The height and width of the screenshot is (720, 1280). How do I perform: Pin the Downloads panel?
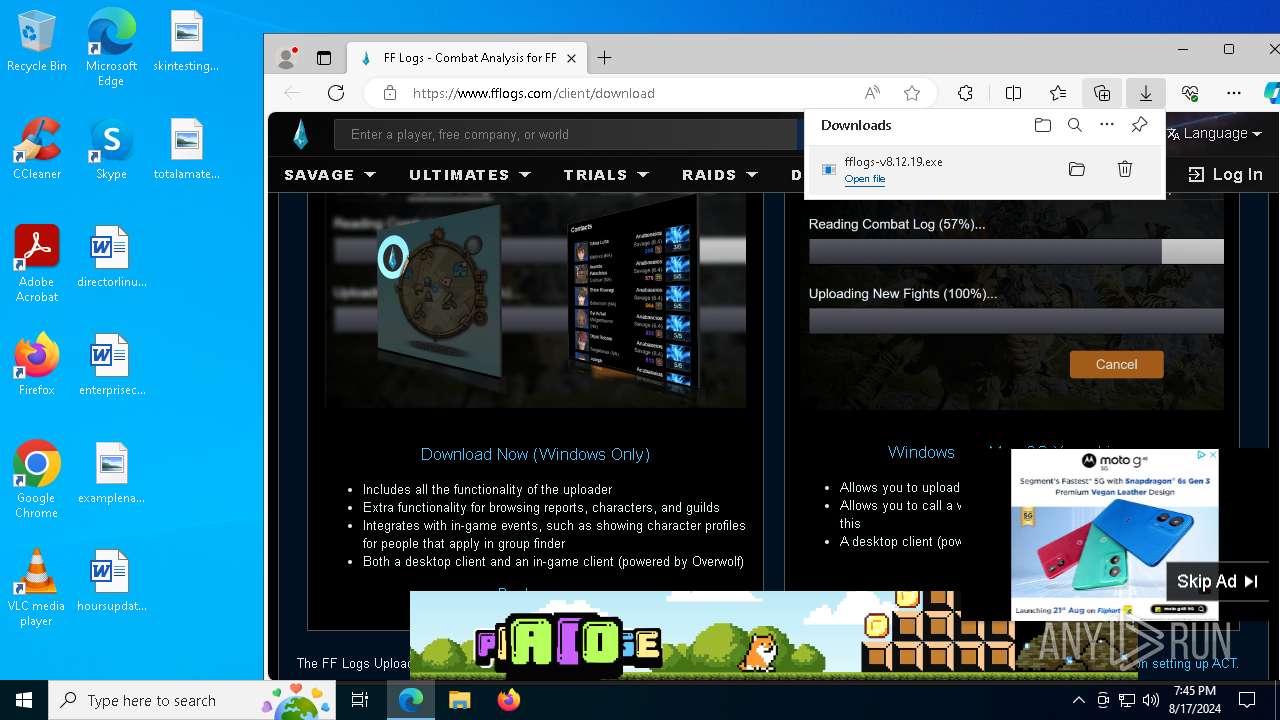point(1139,125)
